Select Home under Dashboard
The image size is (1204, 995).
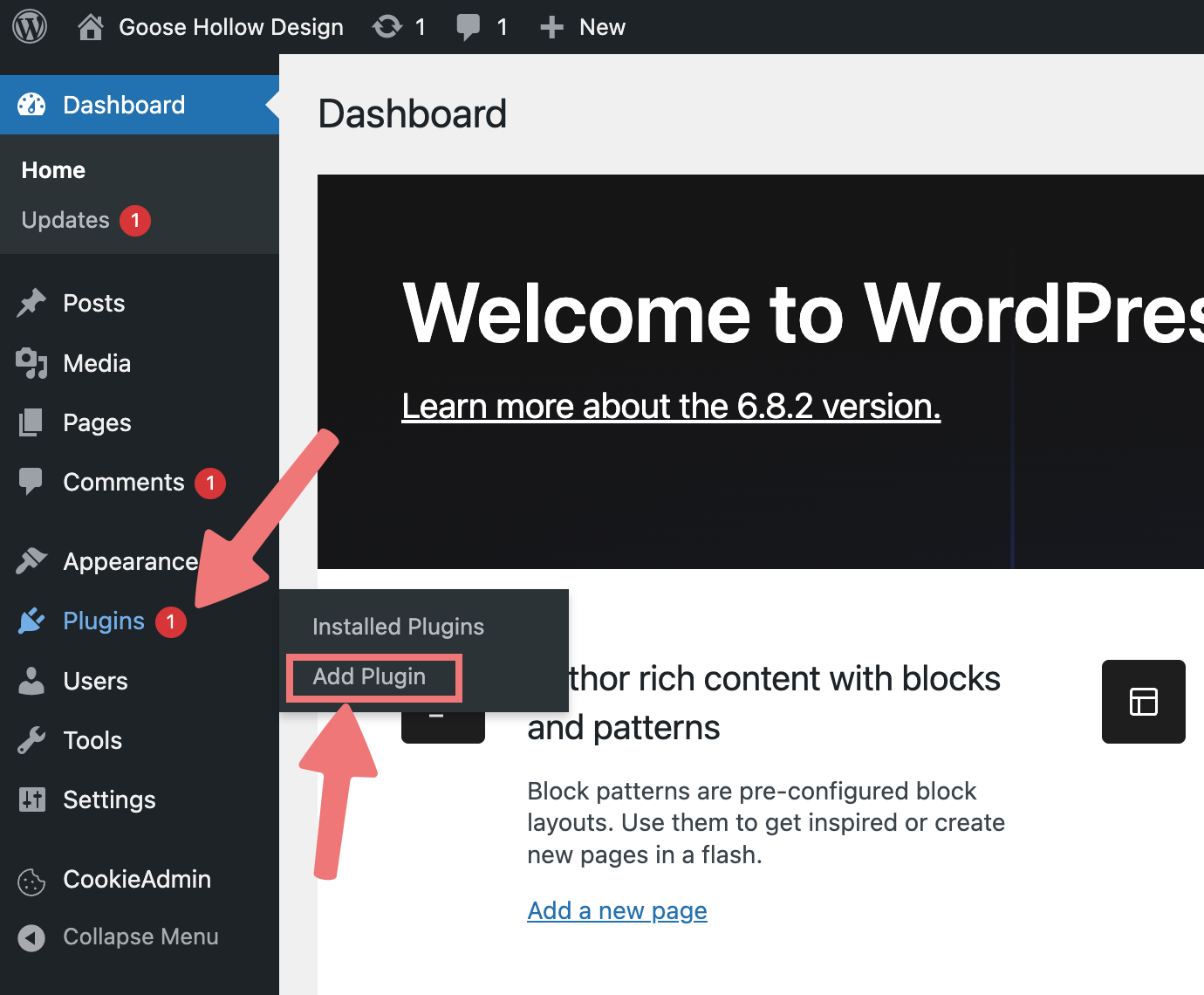point(53,170)
